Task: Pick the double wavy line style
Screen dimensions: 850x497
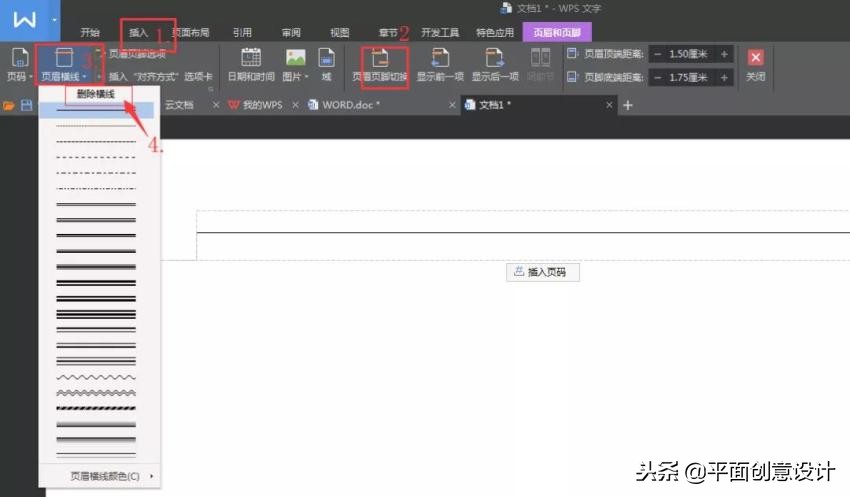Action: 96,393
